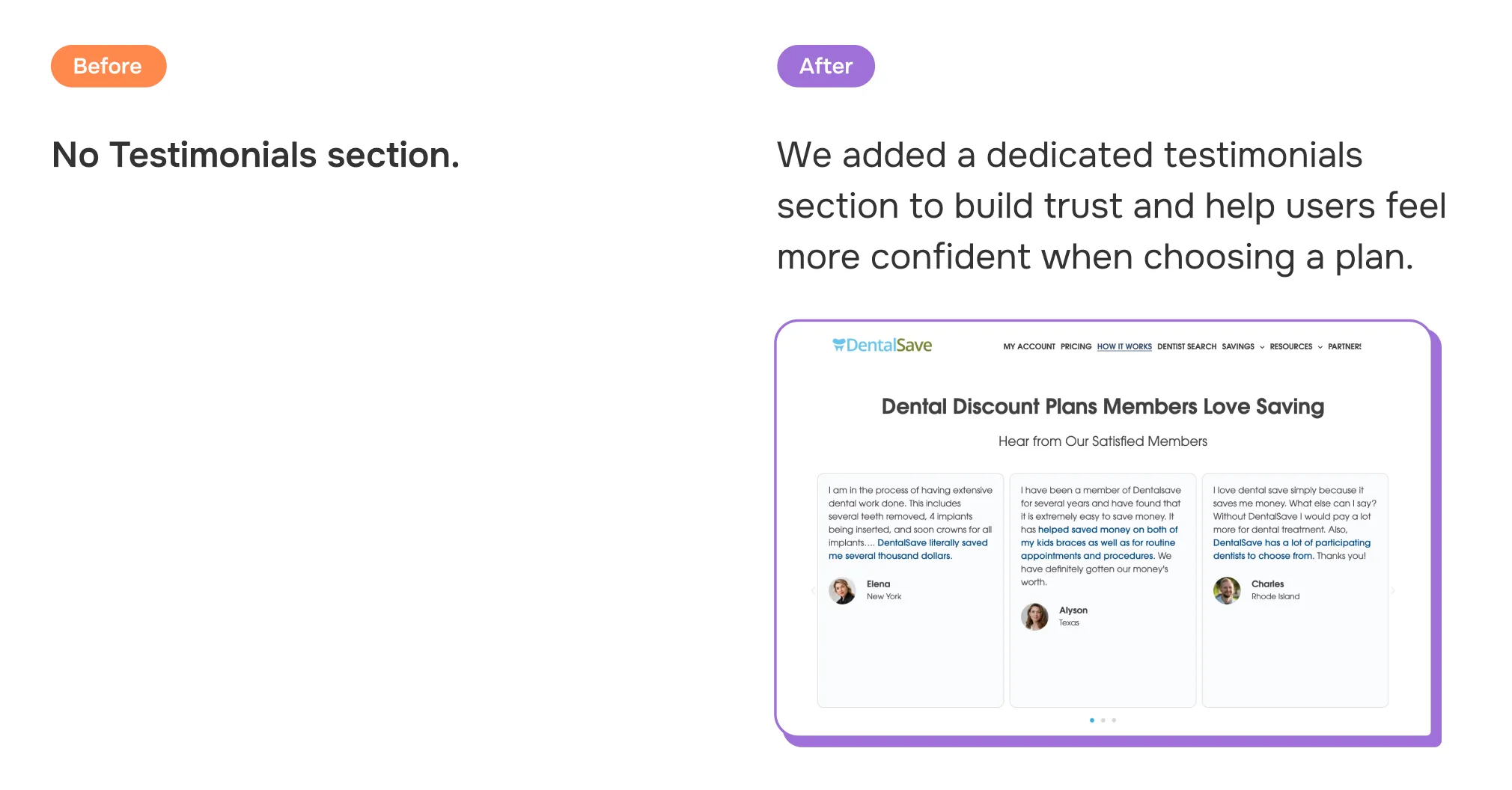
Task: Click DENTIST SEARCH in the navigation
Action: click(x=1186, y=346)
